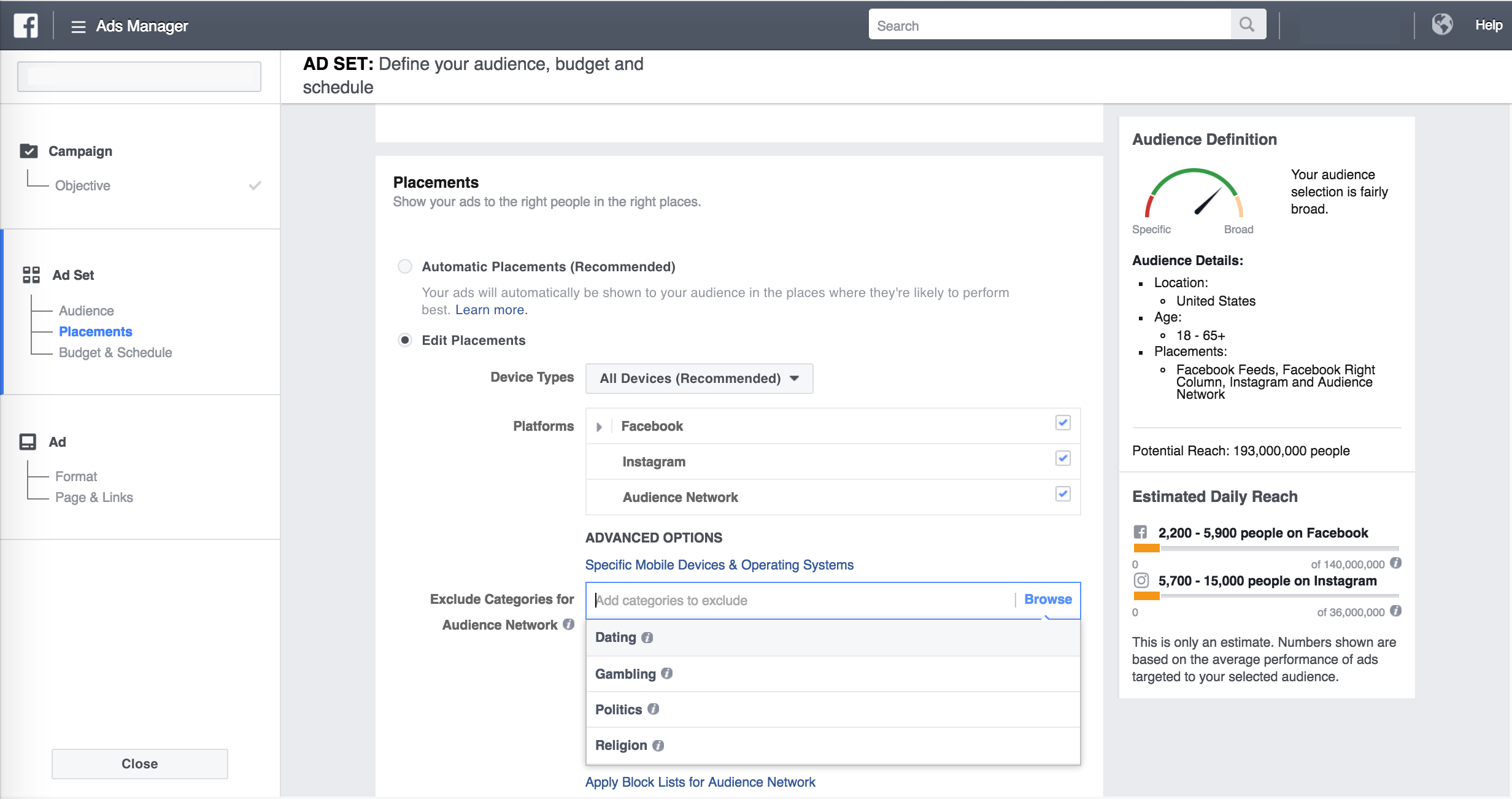
Task: Choose Dating from exclude categories list
Action: tap(833, 638)
